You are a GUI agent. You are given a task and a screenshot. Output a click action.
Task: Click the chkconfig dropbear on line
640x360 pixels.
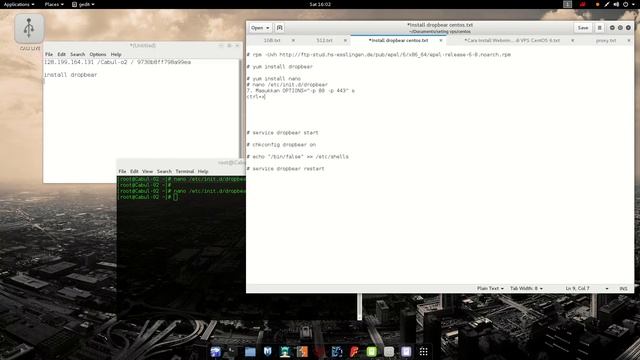(281, 144)
